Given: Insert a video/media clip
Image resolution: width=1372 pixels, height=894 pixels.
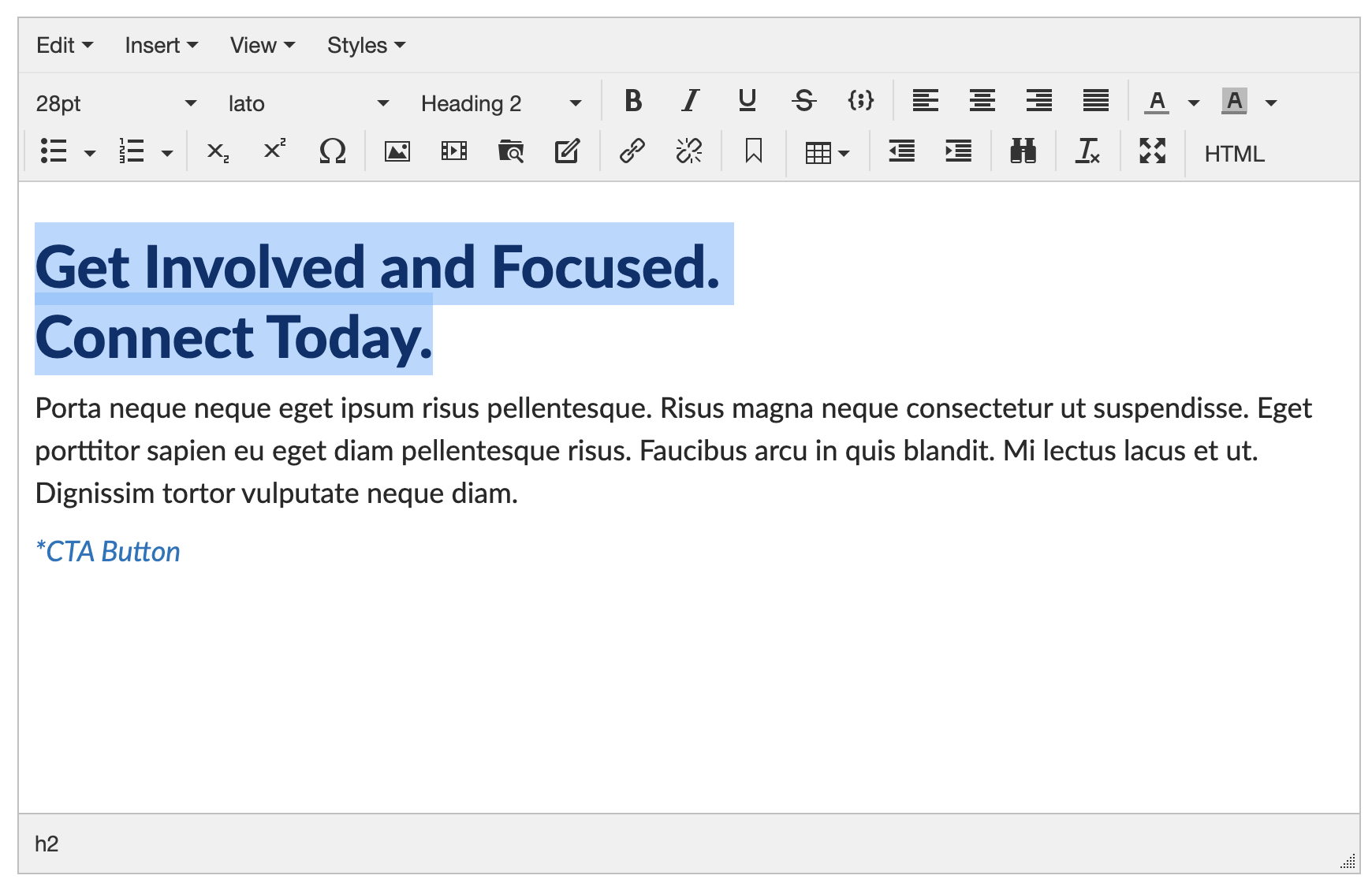Looking at the screenshot, I should tap(454, 151).
